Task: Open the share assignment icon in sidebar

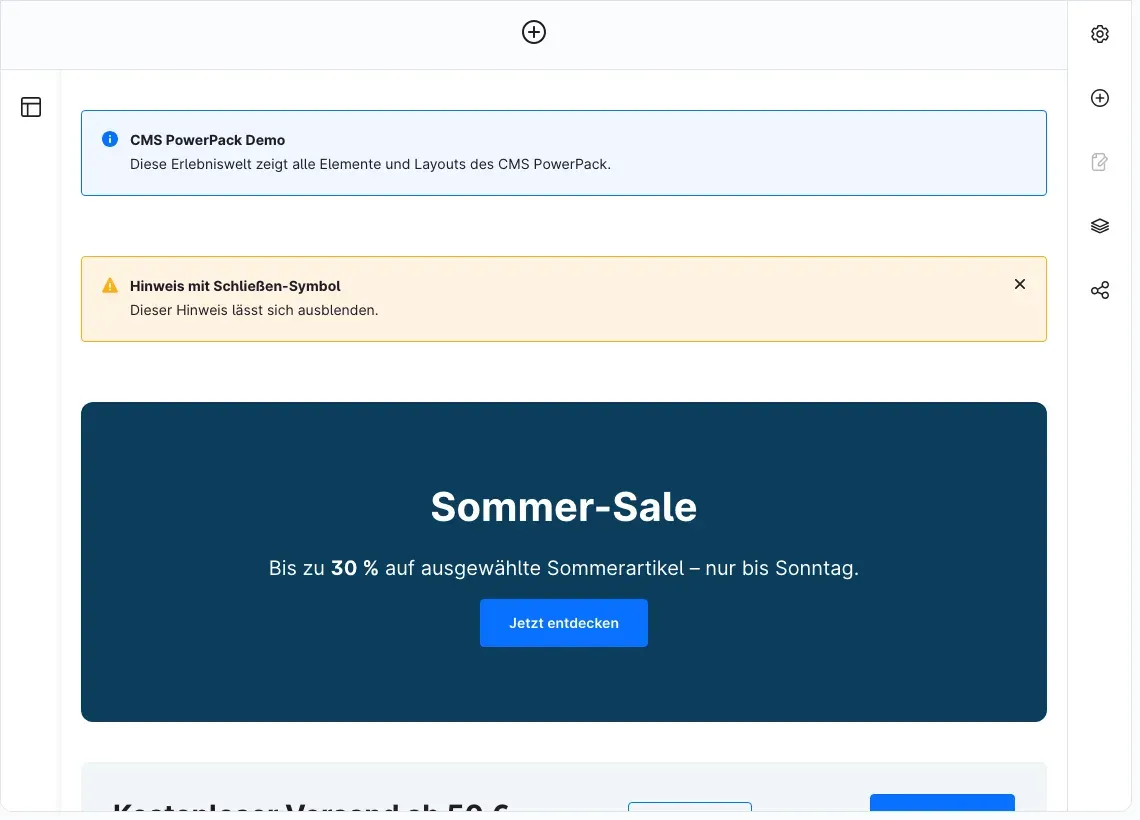Action: pos(1099,290)
